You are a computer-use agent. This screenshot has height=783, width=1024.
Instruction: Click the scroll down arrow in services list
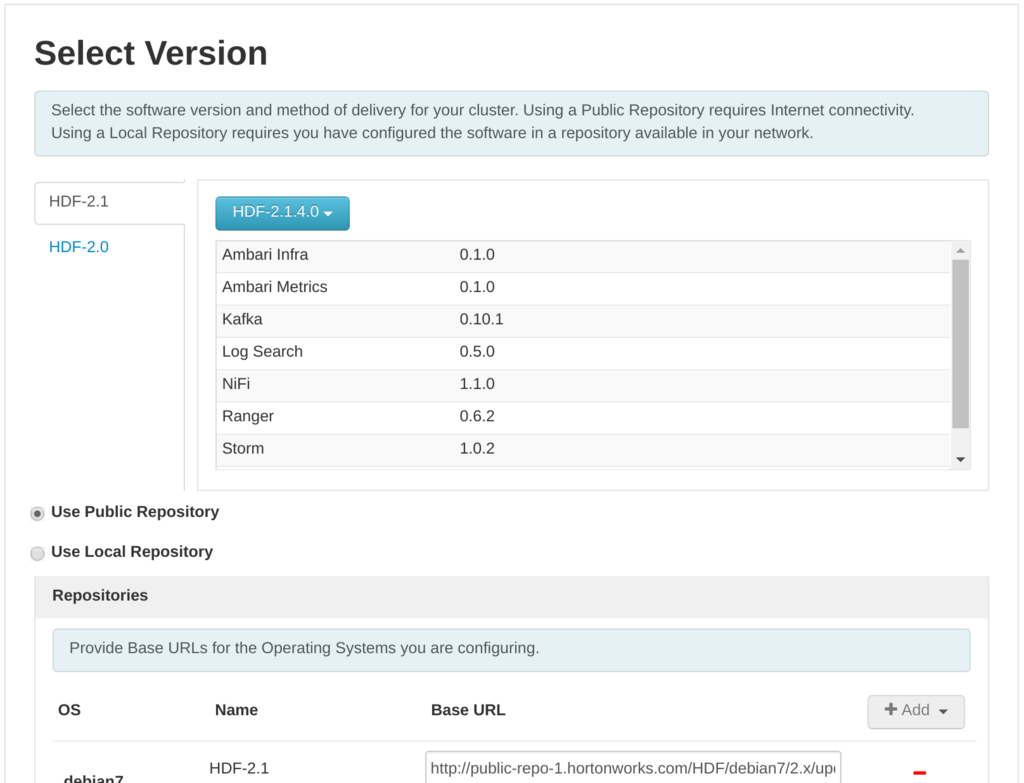[960, 460]
